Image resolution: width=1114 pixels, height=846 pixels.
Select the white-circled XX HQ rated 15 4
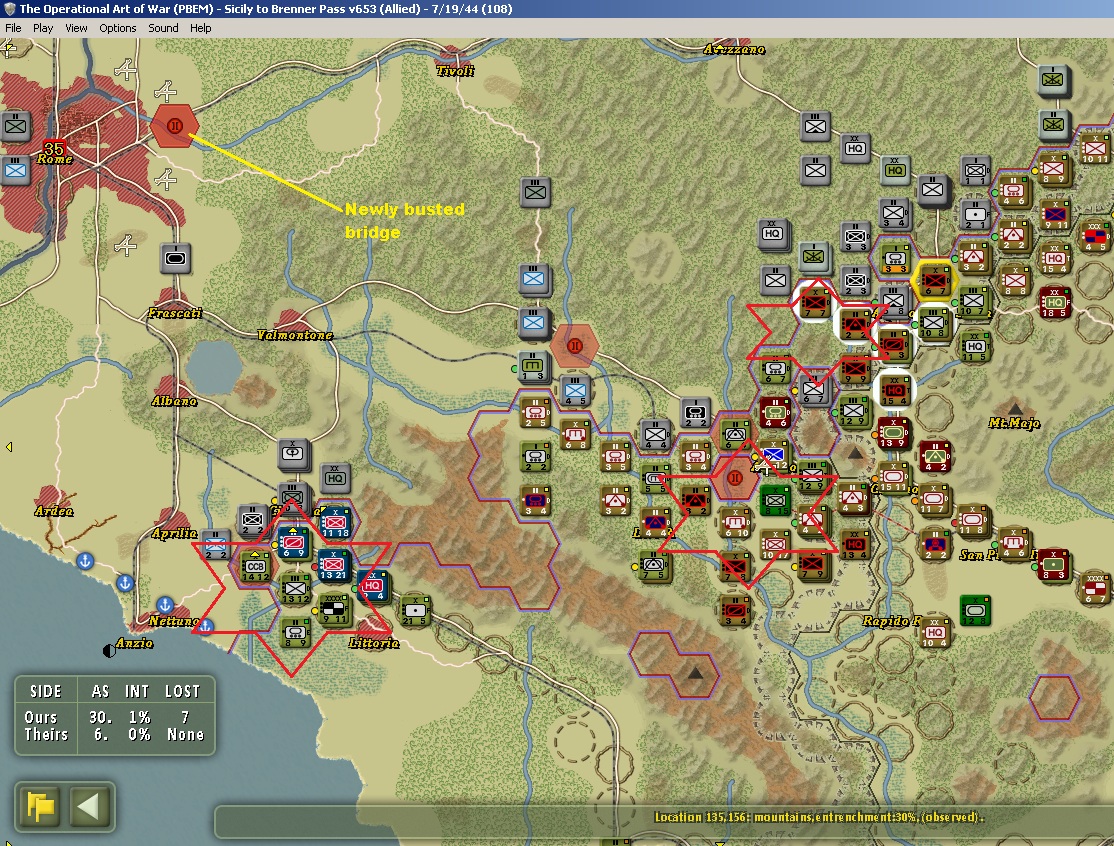(x=895, y=391)
